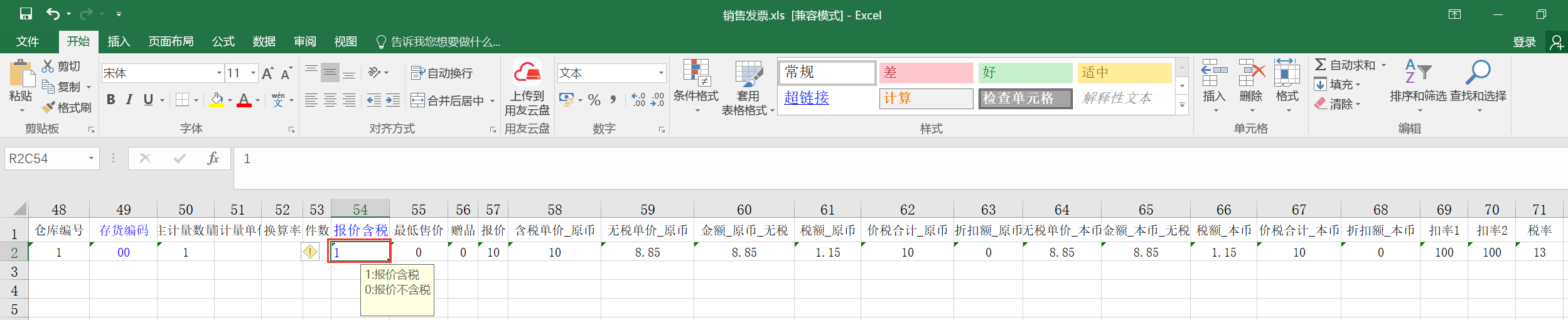Switch to Insert tab (插入)
This screenshot has width=1568, height=320.
coord(119,41)
